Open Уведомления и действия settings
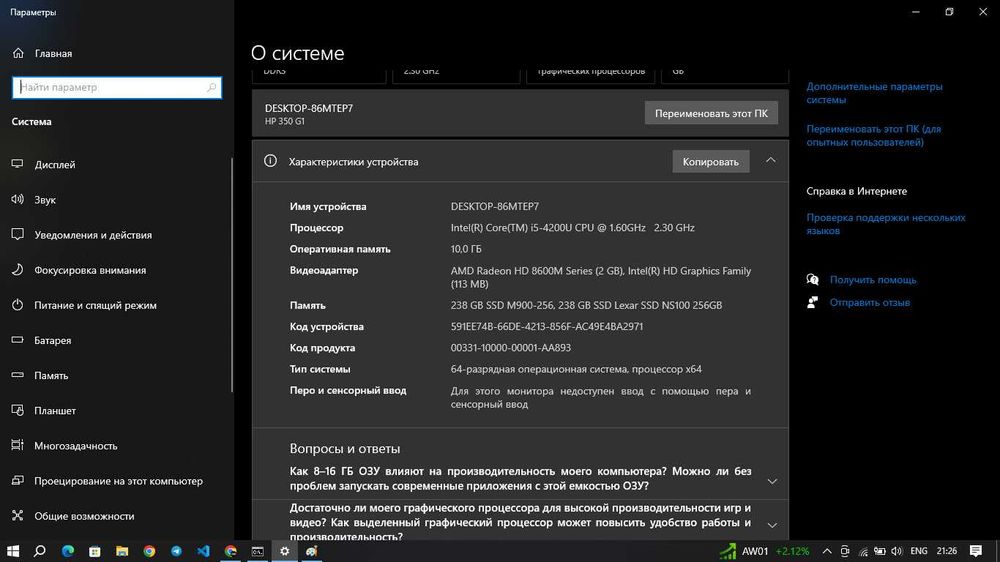 (x=92, y=235)
